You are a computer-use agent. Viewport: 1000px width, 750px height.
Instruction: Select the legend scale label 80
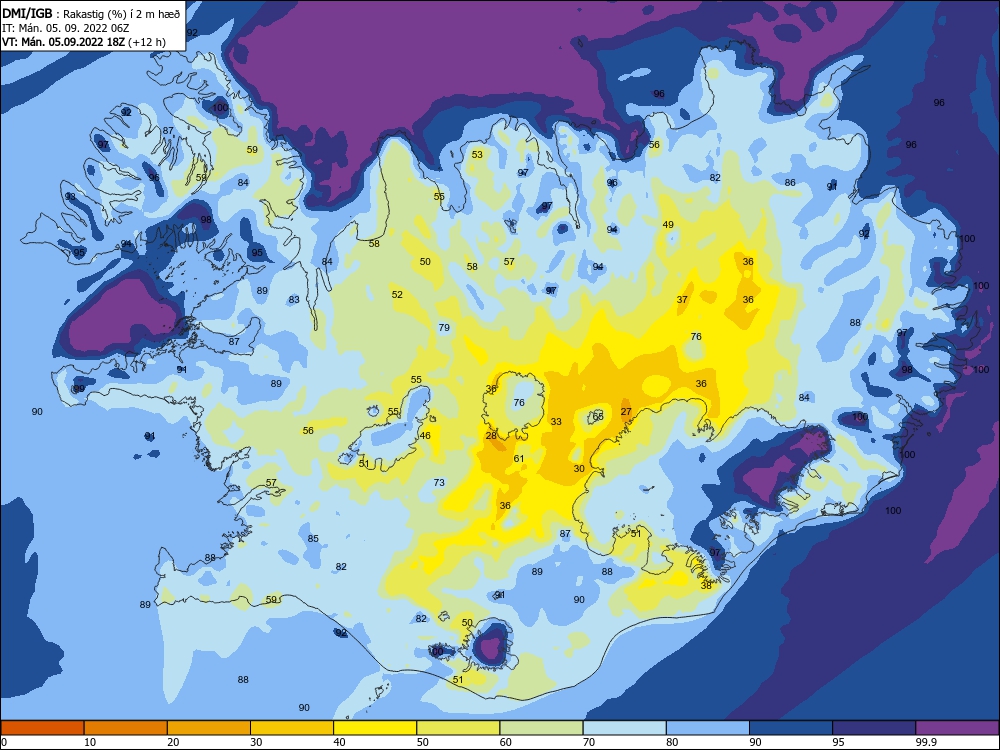[672, 742]
